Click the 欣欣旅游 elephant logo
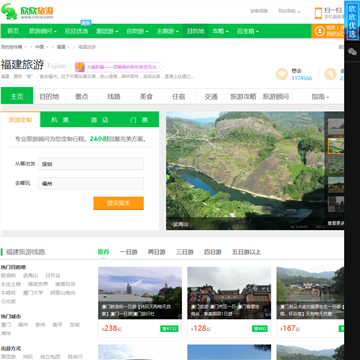This screenshot has height=360, width=360. (x=27, y=12)
